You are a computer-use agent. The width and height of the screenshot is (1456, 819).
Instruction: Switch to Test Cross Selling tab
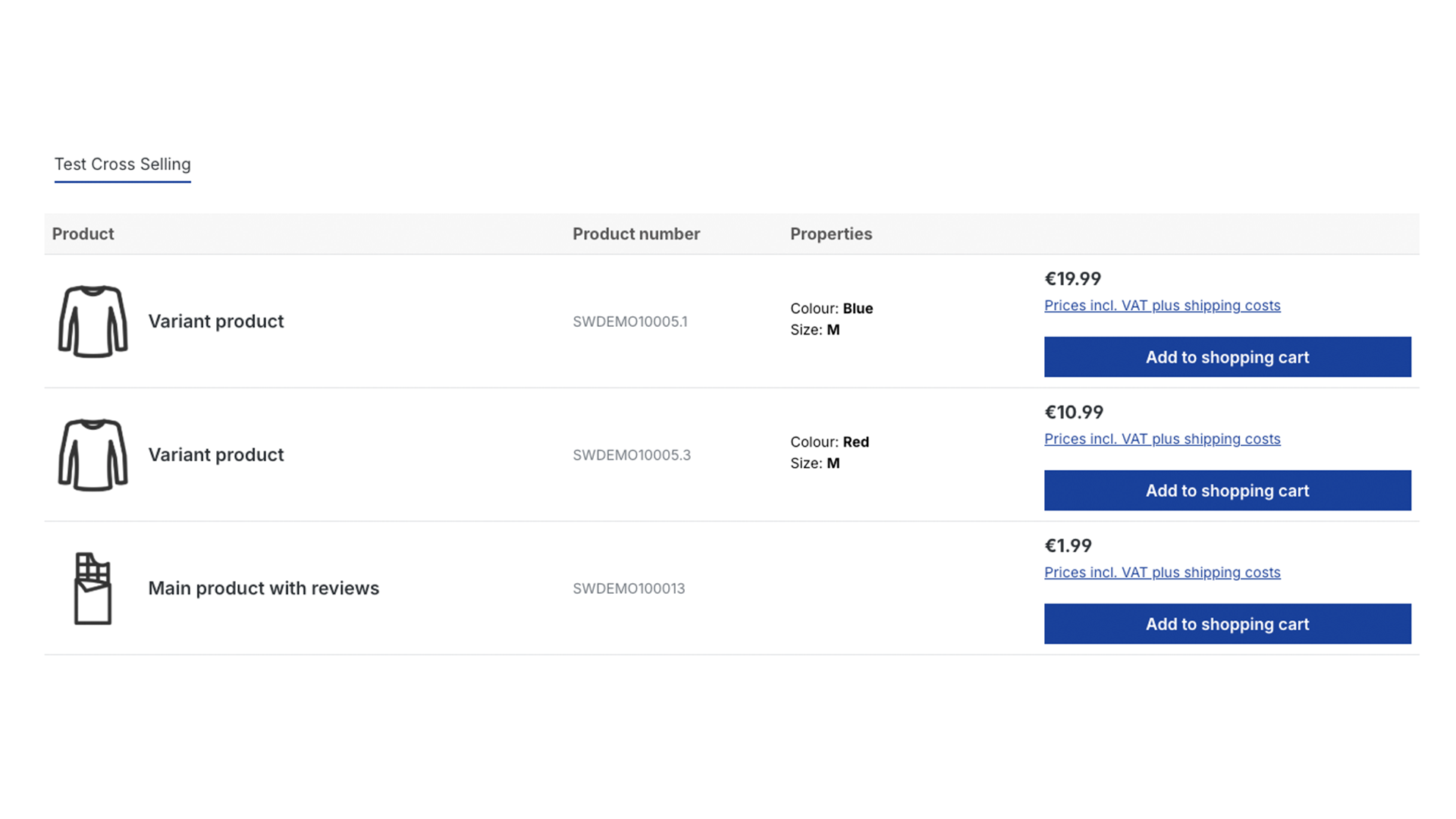click(x=122, y=165)
